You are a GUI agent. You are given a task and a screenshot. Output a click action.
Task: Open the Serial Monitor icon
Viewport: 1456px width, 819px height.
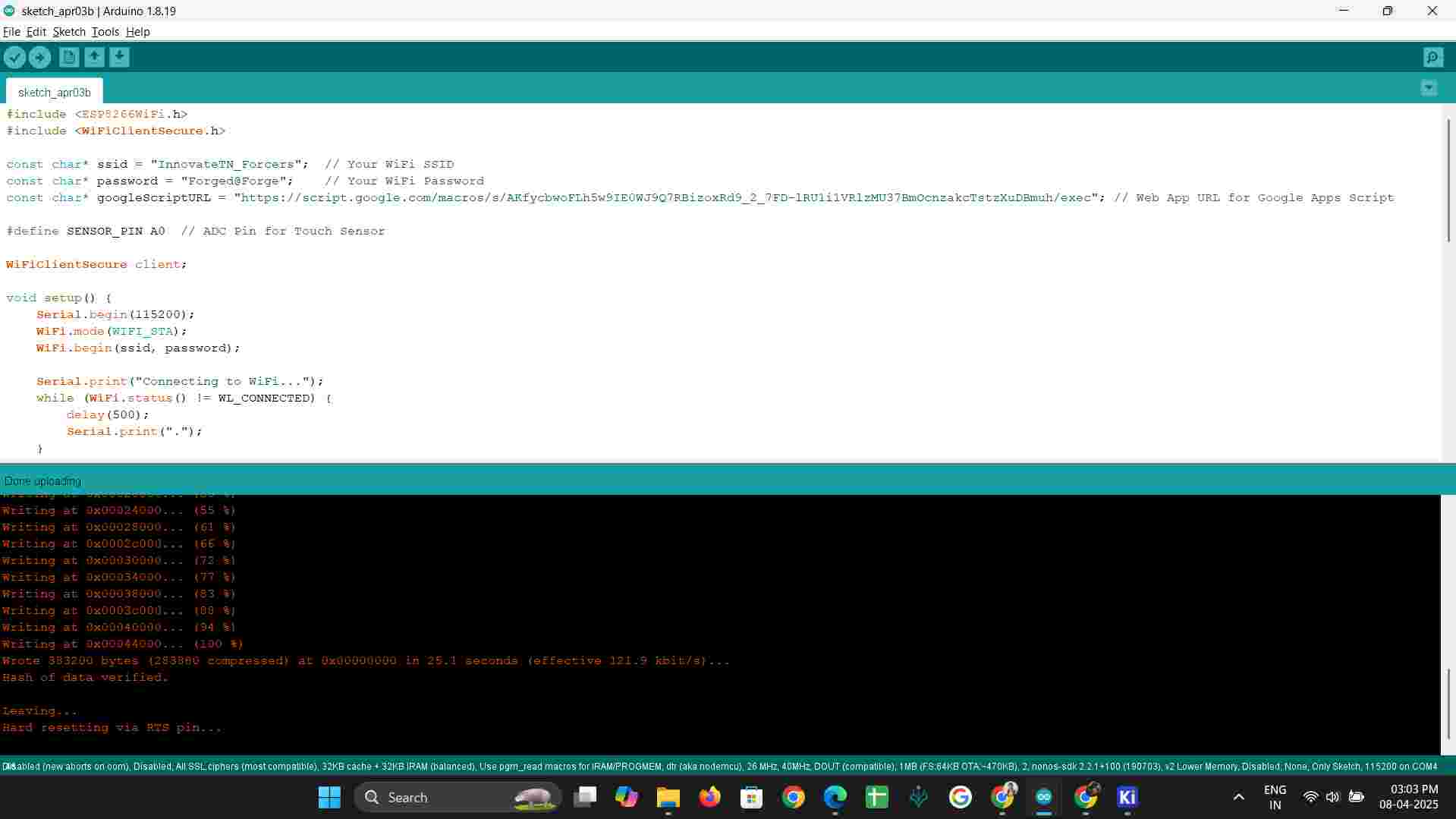[1432, 57]
